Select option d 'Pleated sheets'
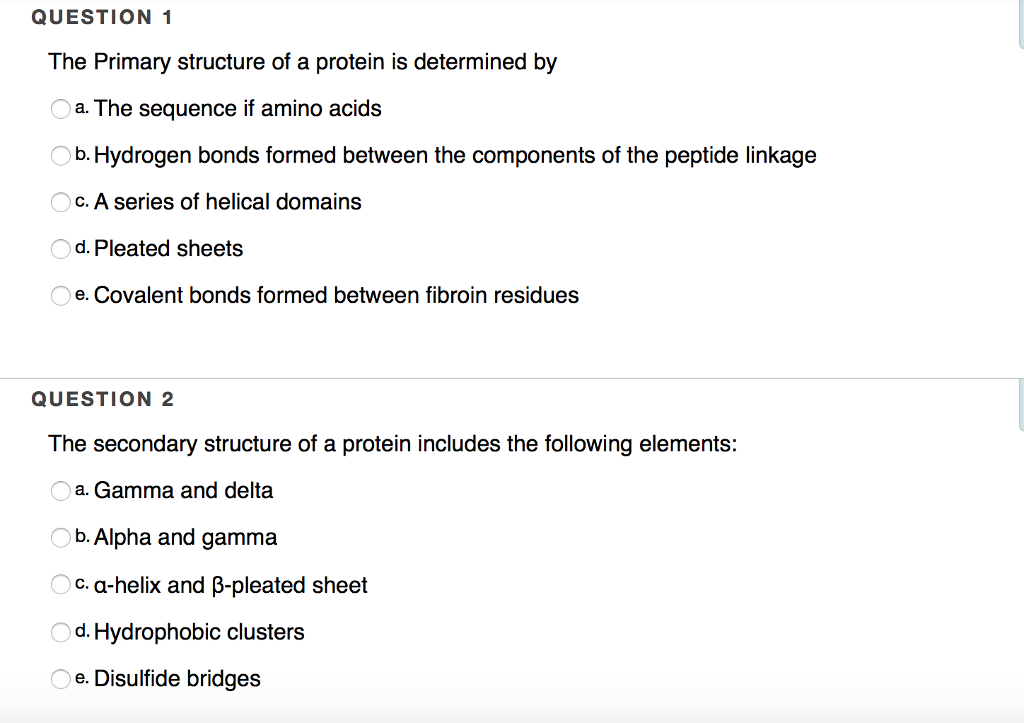The width and height of the screenshot is (1024, 723). [x=167, y=249]
